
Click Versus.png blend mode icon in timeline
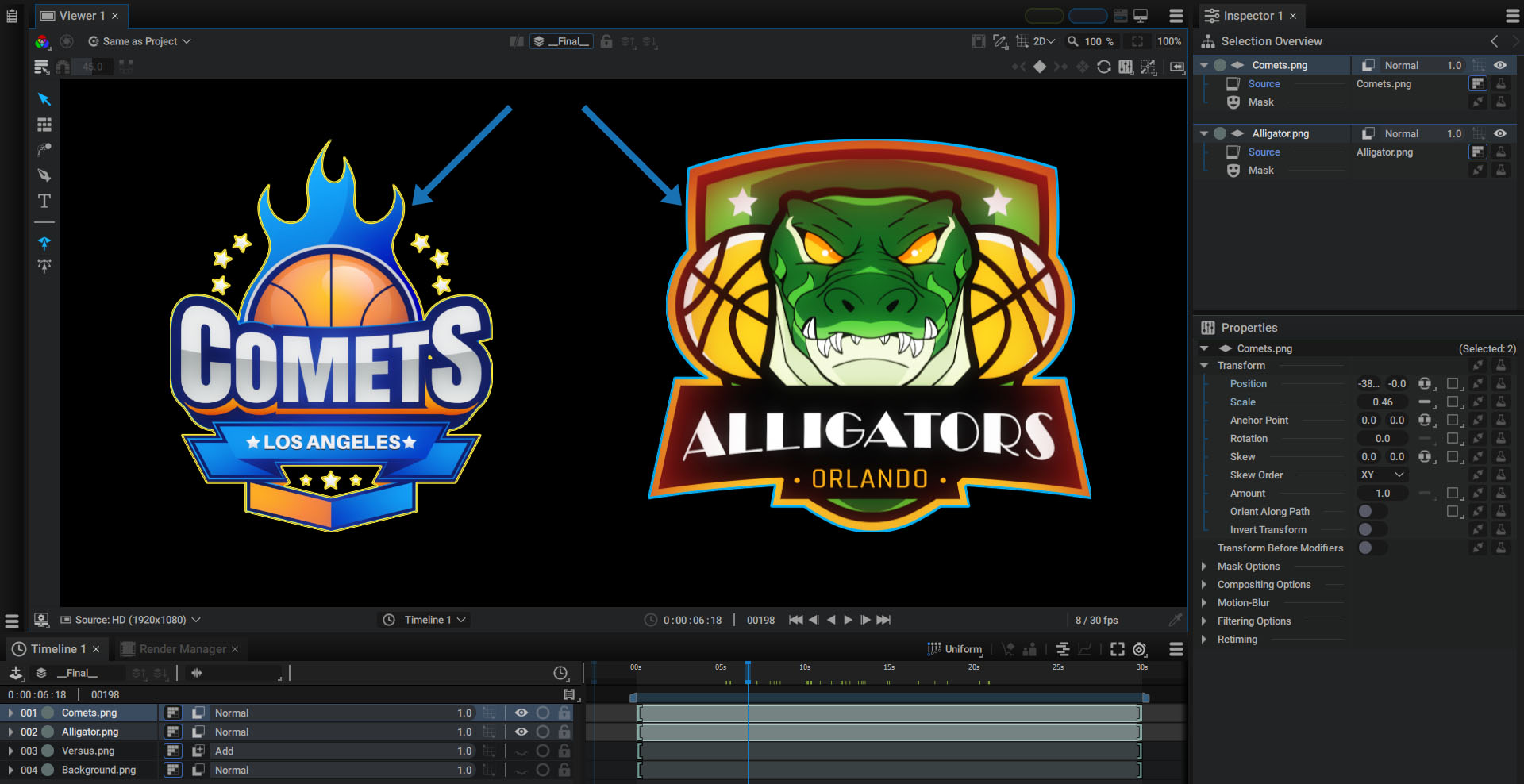coord(198,751)
